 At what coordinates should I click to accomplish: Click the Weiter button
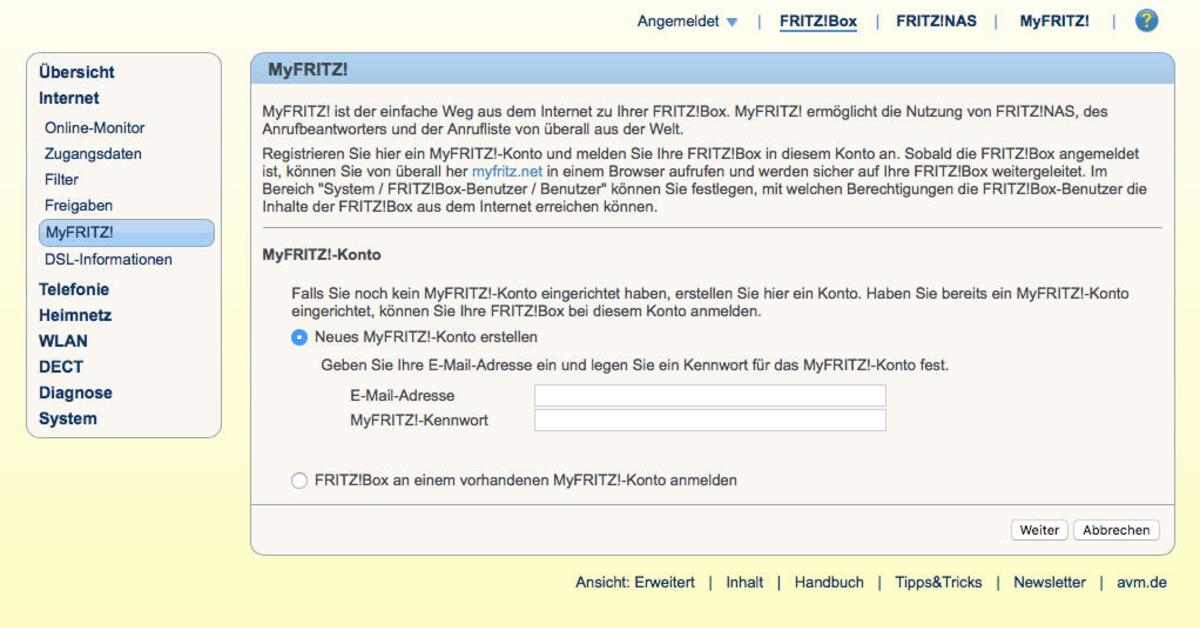1039,529
